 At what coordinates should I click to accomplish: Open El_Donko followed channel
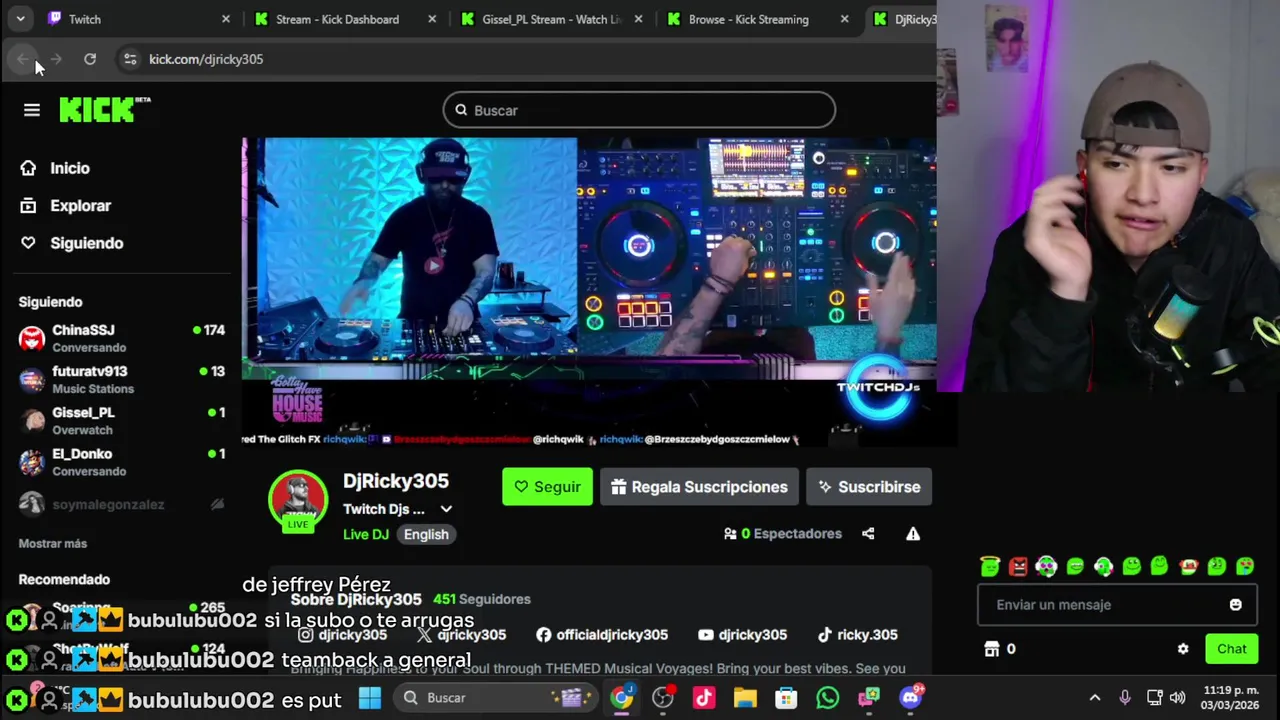(121, 462)
